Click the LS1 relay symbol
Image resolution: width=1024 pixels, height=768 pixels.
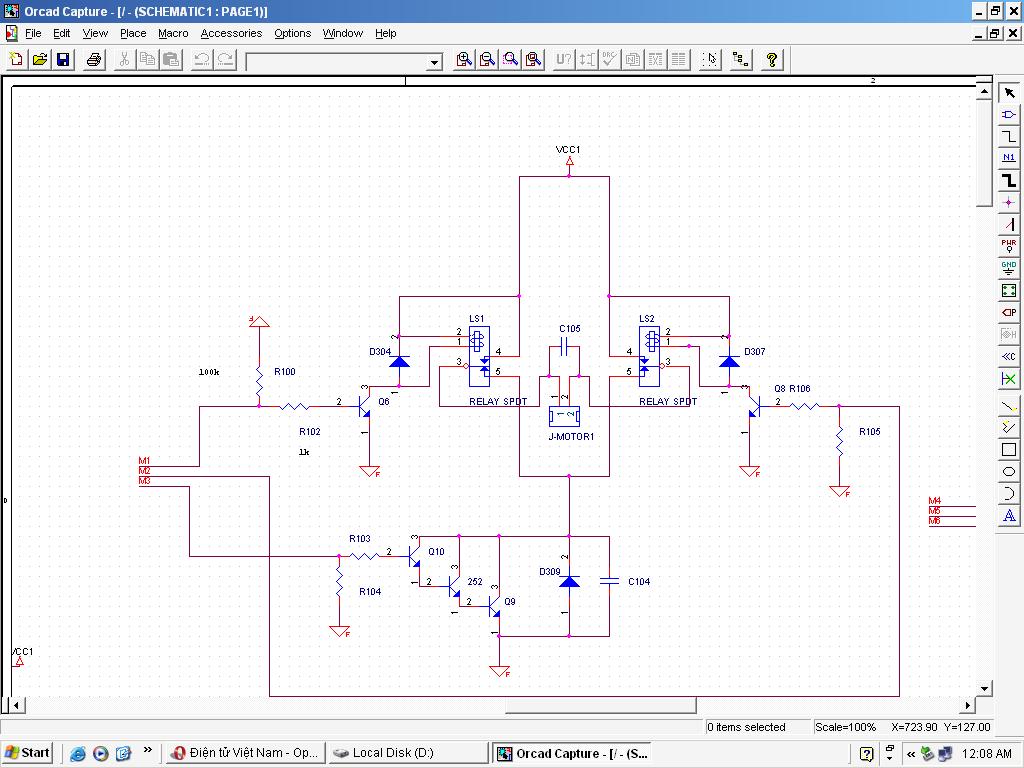pyautogui.click(x=479, y=356)
